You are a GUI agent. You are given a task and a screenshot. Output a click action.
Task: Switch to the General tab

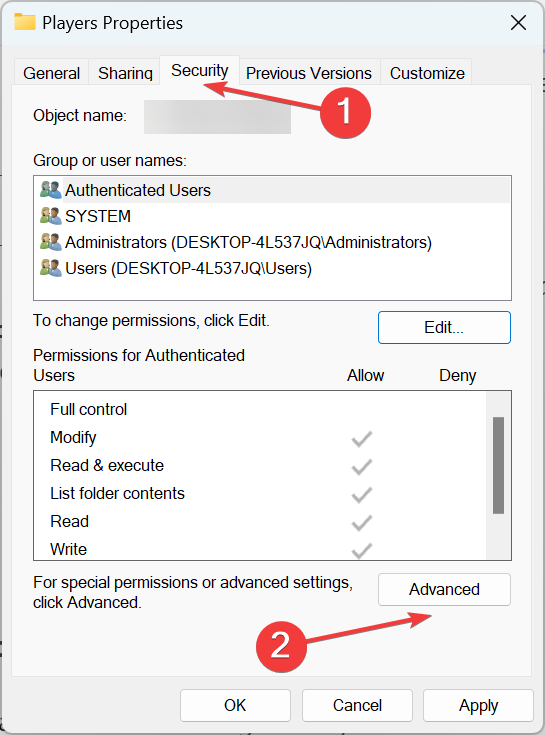point(52,73)
